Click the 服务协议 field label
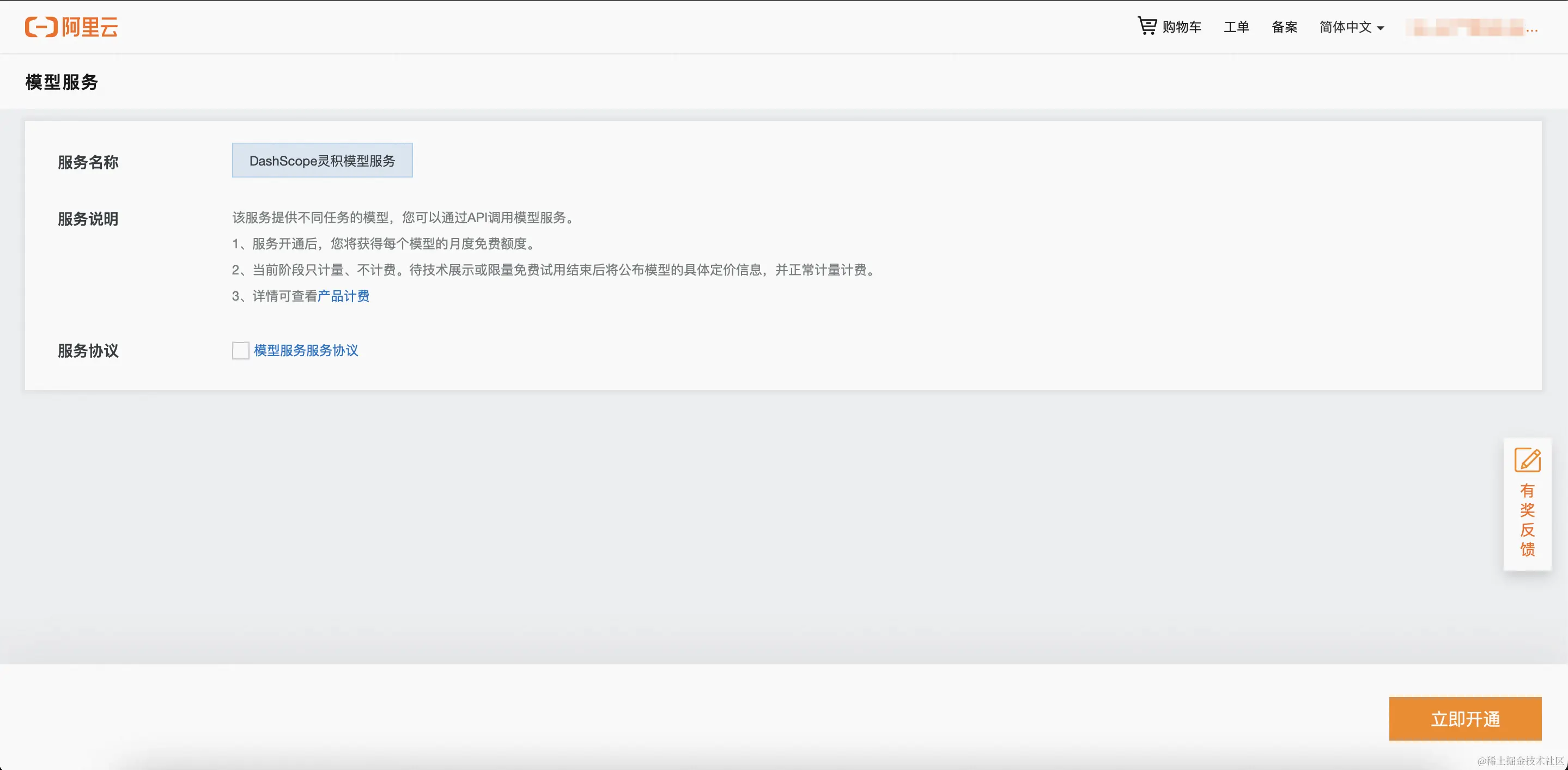This screenshot has width=1568, height=770. pos(88,351)
